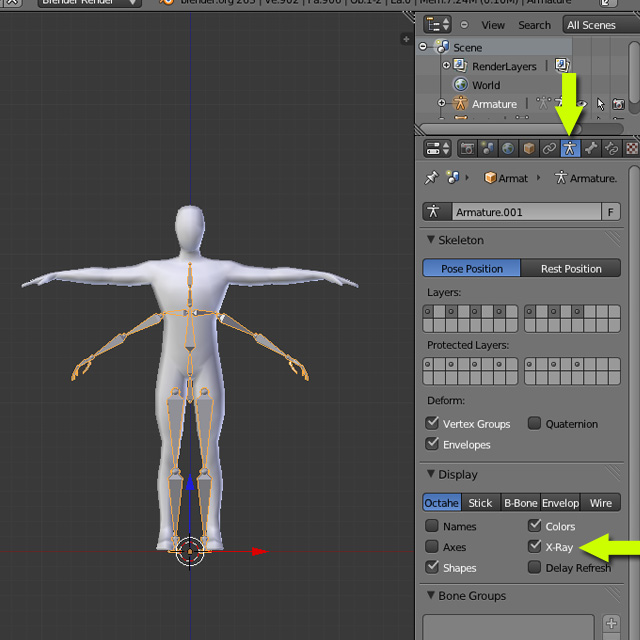Uncheck the Colors display checkbox
640x640 pixels.
coord(534,526)
